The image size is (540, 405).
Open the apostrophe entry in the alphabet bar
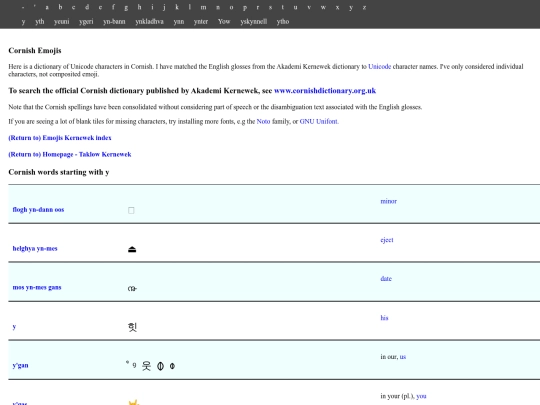tap(34, 6)
